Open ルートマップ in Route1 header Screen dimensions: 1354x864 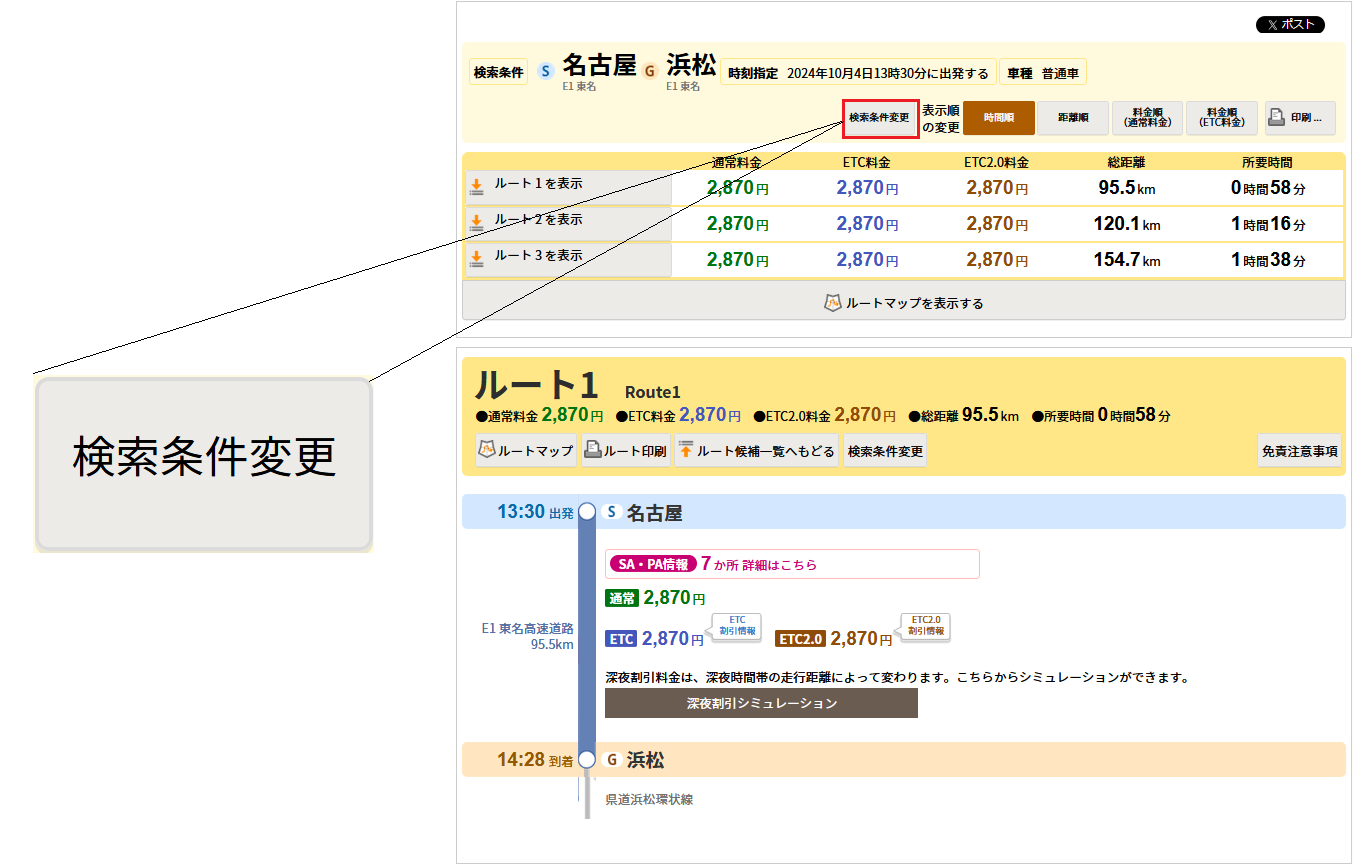pos(526,451)
